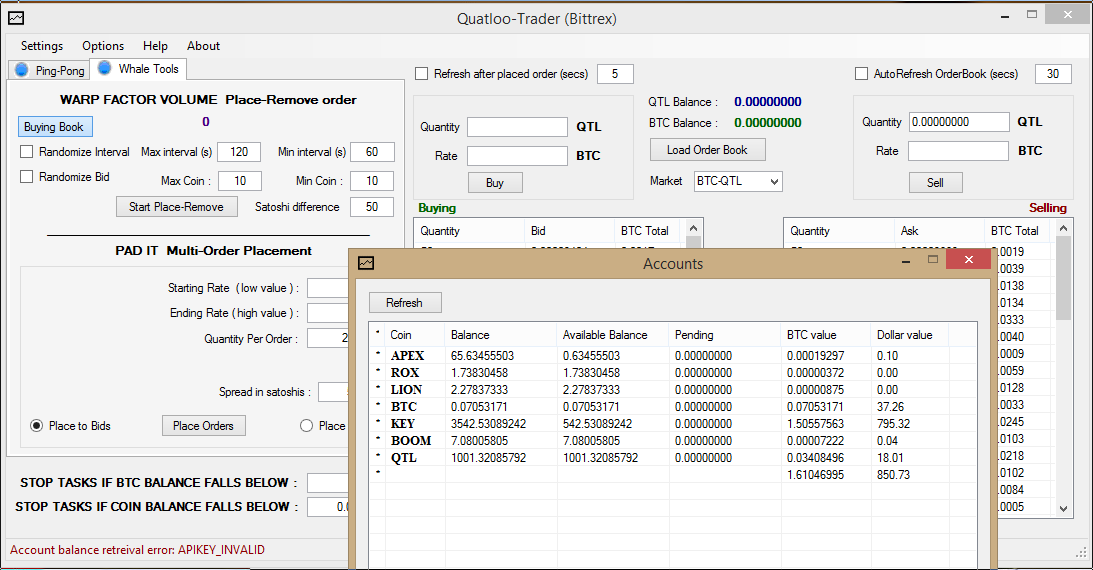1093x570 pixels.
Task: Select the Place to Bids radio button
Action: coord(36,426)
